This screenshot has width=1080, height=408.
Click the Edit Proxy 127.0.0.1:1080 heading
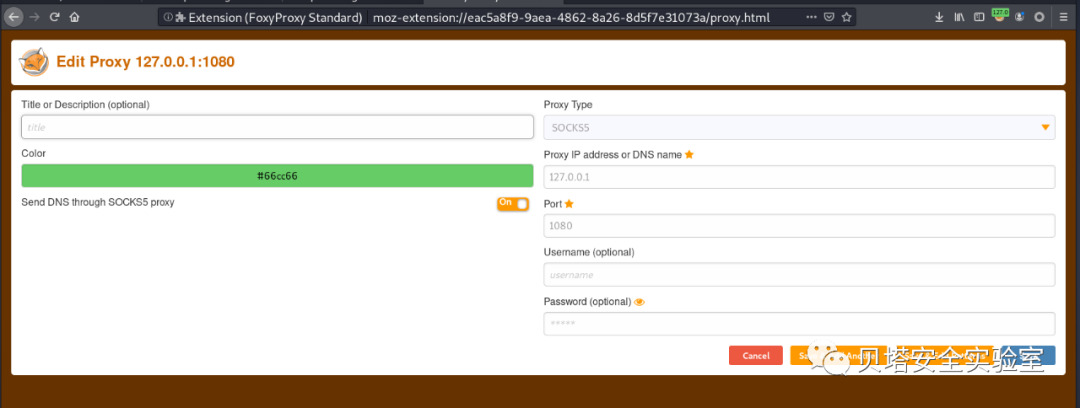click(x=145, y=62)
